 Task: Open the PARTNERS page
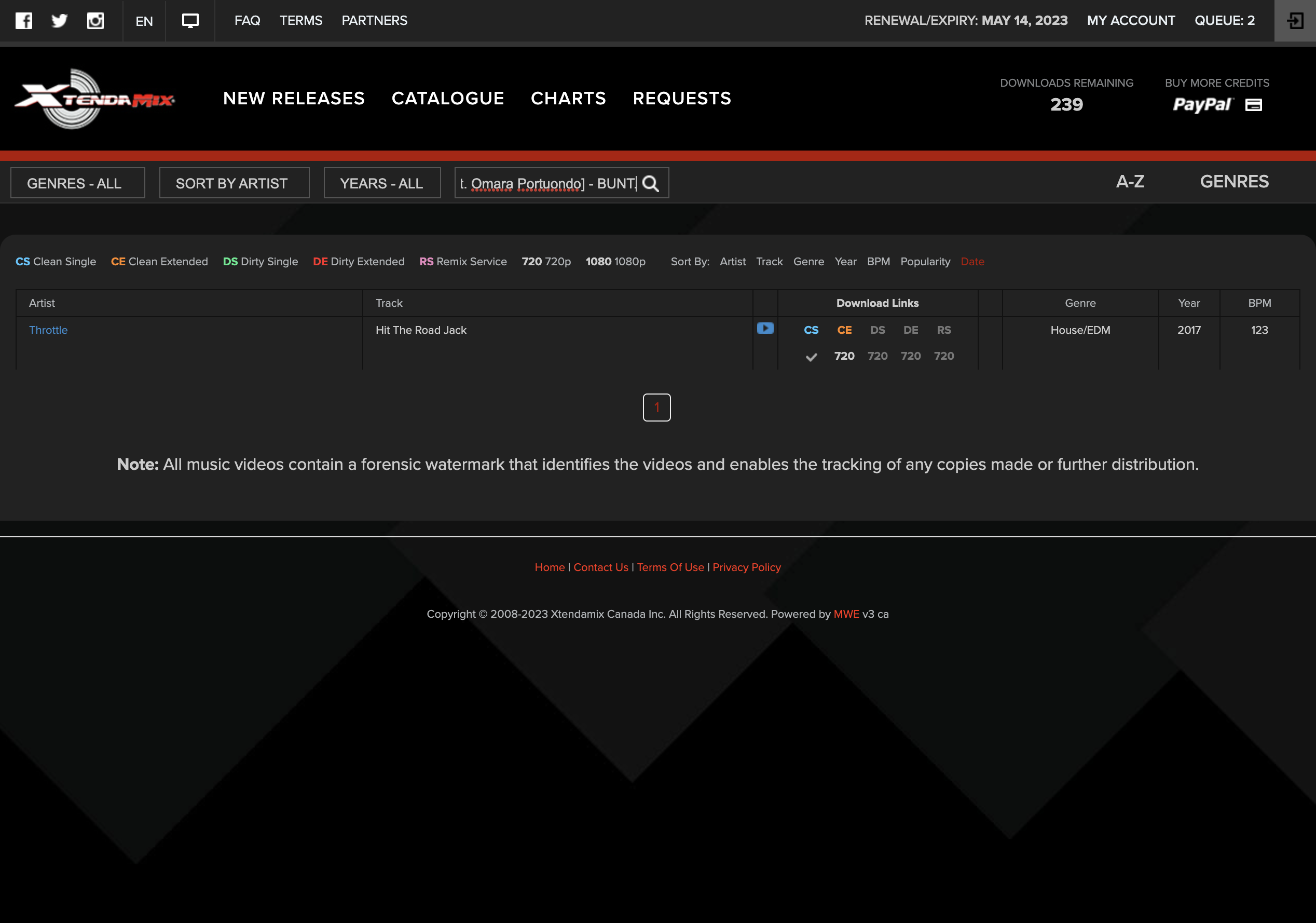pyautogui.click(x=375, y=21)
